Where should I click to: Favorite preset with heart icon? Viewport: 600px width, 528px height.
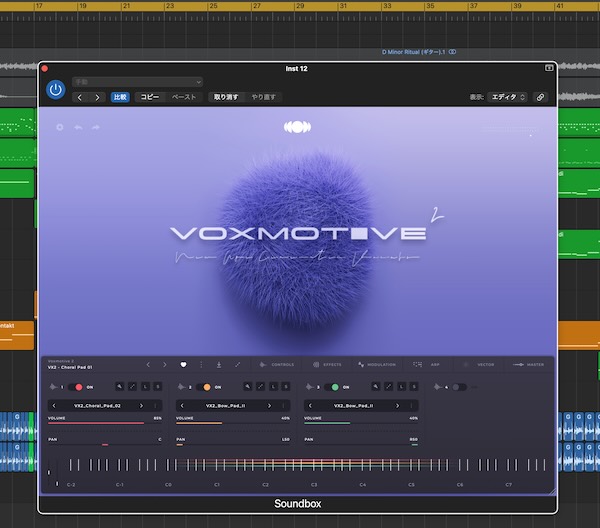[183, 365]
